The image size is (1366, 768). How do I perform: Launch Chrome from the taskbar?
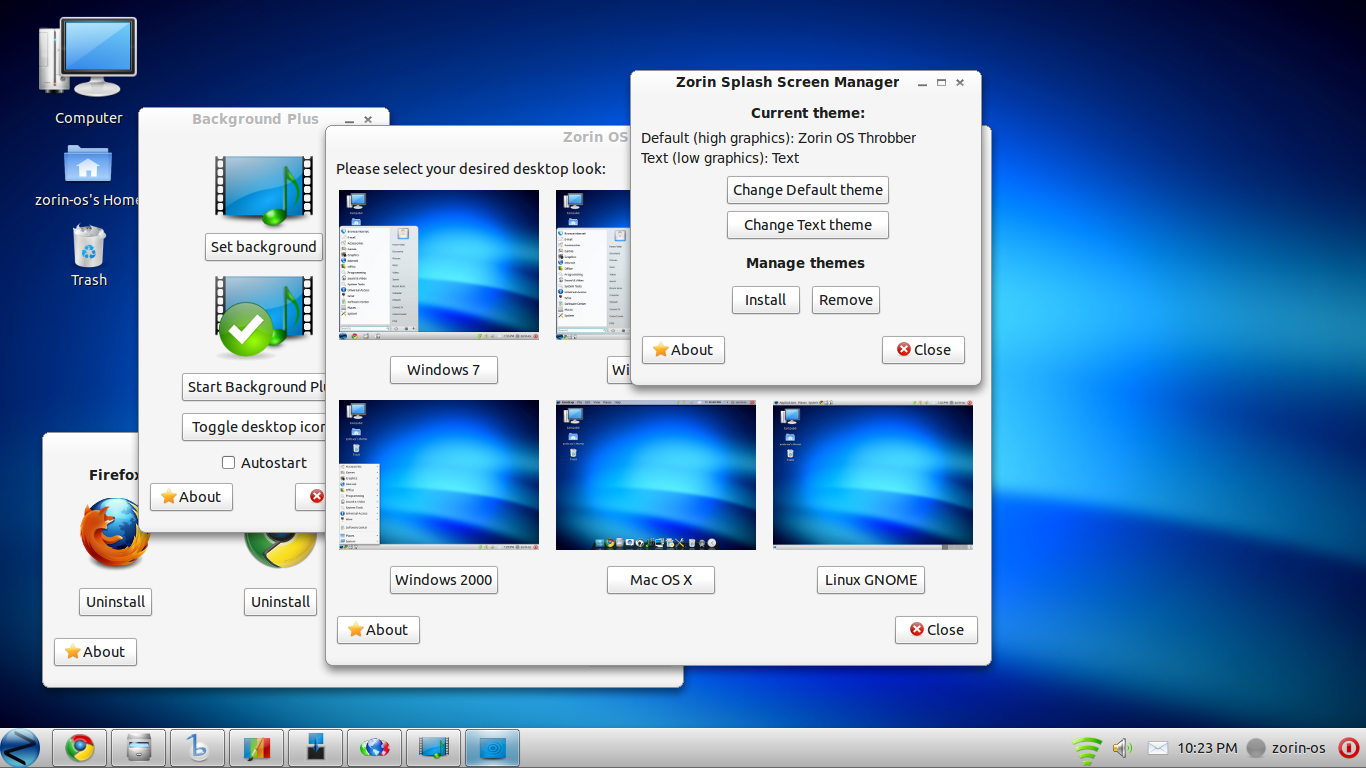80,748
